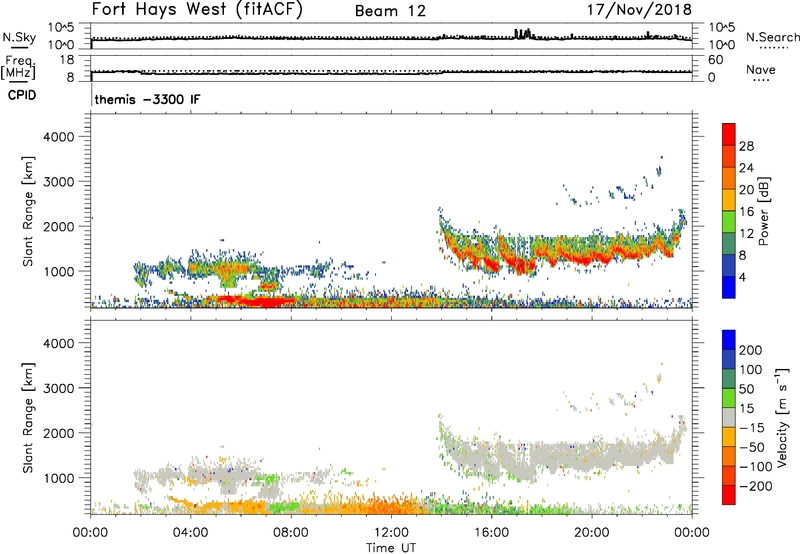Click the '08:00' time tick label
This screenshot has width=800, height=554.
point(291,533)
